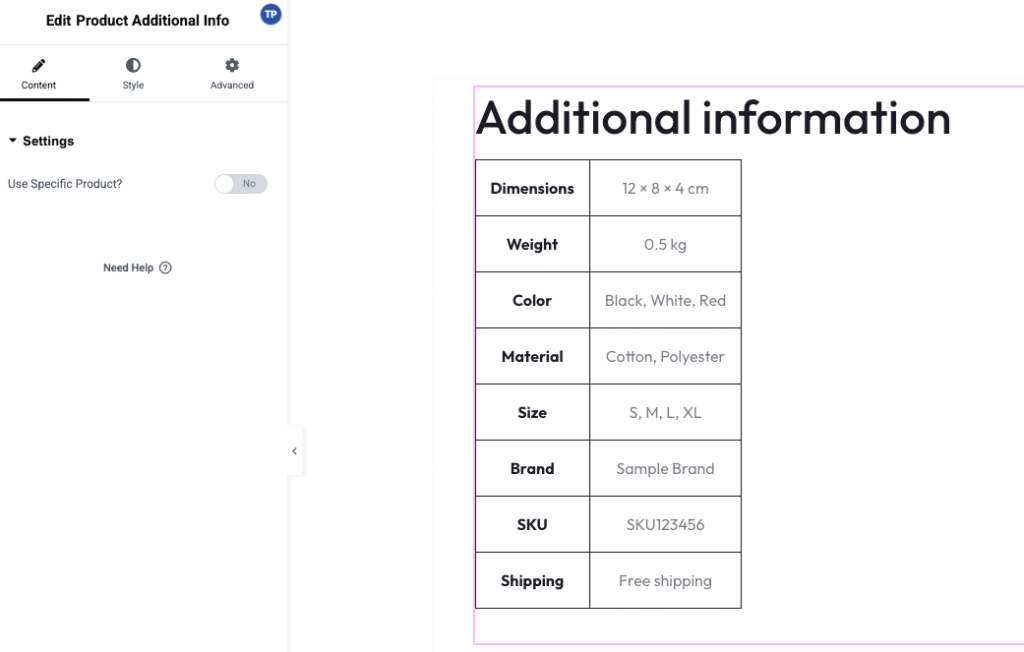Screen dimensions: 1024x652
Task: Click the pencil Content icon
Action: pyautogui.click(x=39, y=65)
